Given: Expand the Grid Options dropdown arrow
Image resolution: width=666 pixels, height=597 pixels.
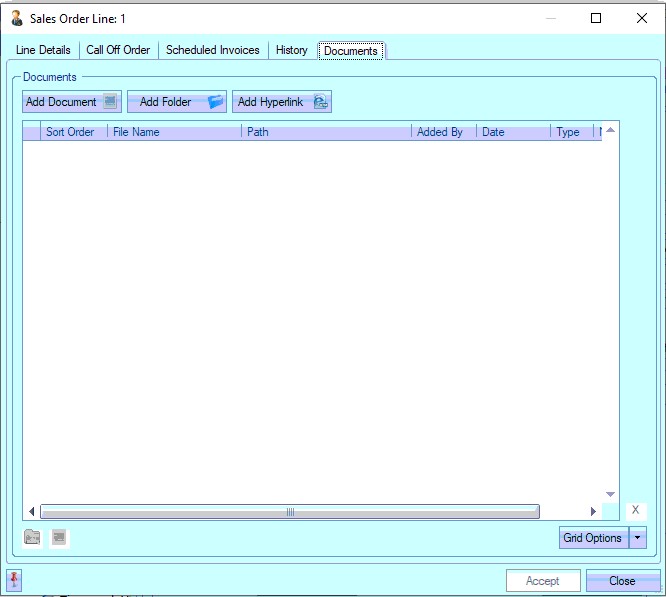Looking at the screenshot, I should point(638,538).
